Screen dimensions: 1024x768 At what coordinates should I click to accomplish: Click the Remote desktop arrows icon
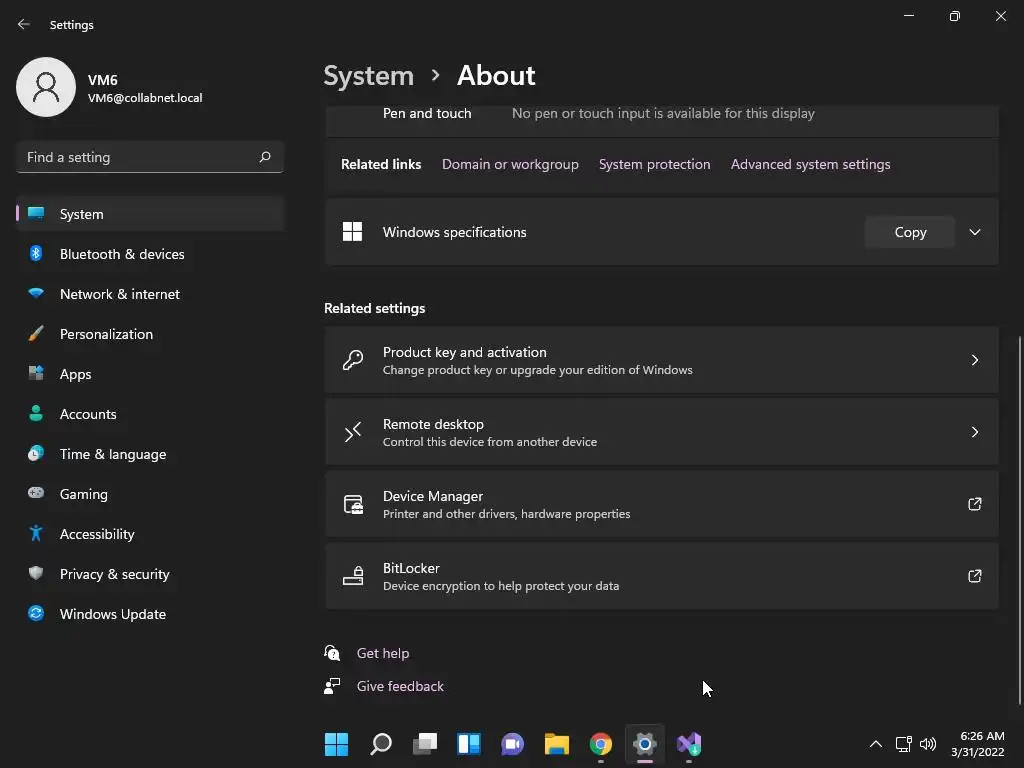(353, 432)
